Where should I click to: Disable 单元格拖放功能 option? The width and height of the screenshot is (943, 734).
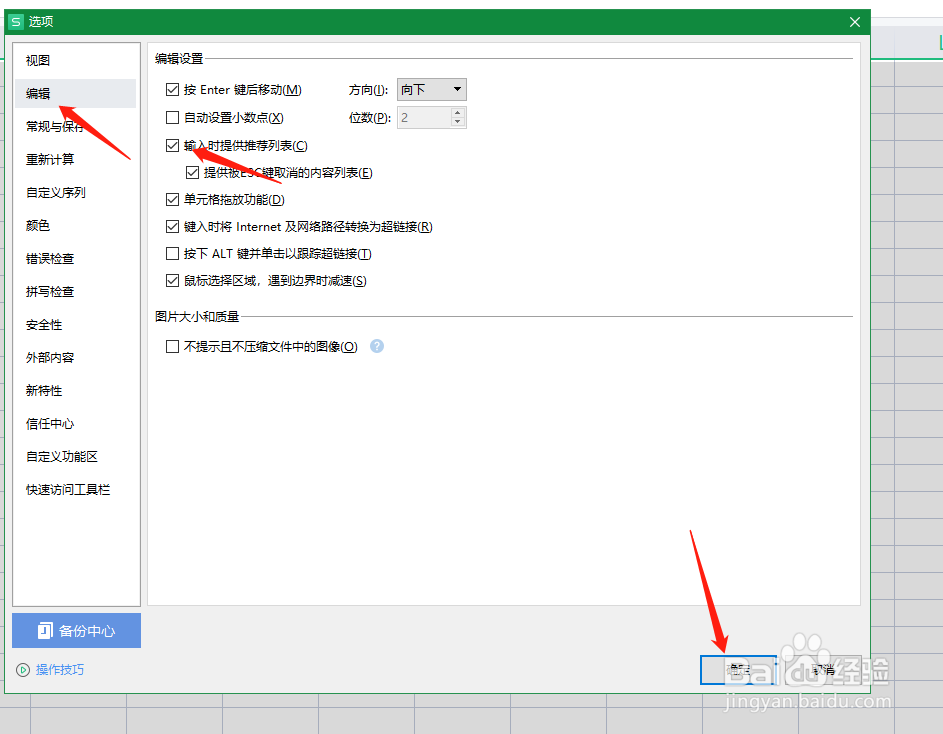(174, 199)
